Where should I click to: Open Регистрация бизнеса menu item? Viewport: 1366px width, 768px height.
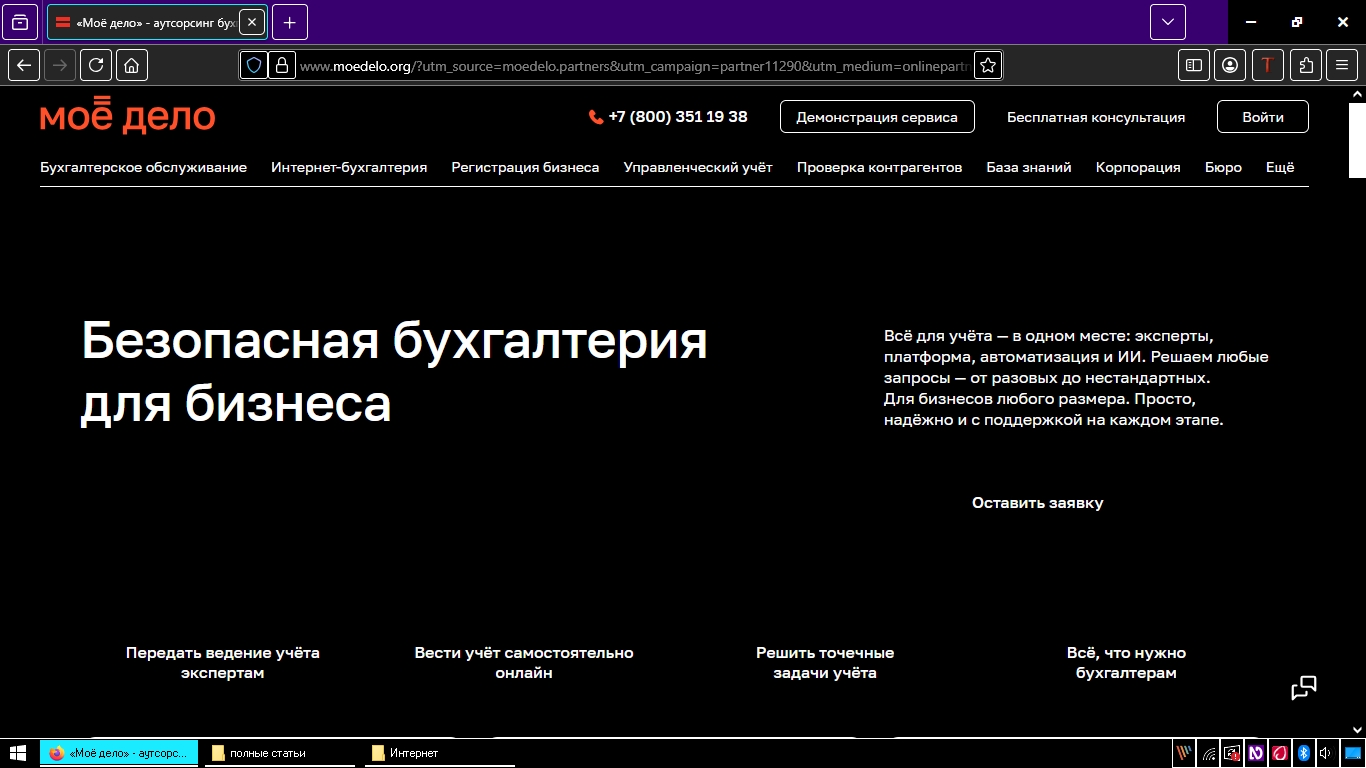[x=525, y=167]
